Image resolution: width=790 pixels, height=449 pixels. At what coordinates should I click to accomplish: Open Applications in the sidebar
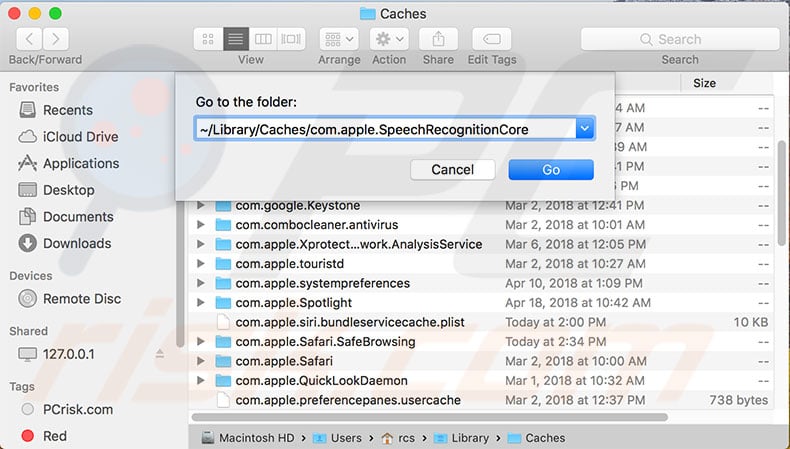coord(81,163)
